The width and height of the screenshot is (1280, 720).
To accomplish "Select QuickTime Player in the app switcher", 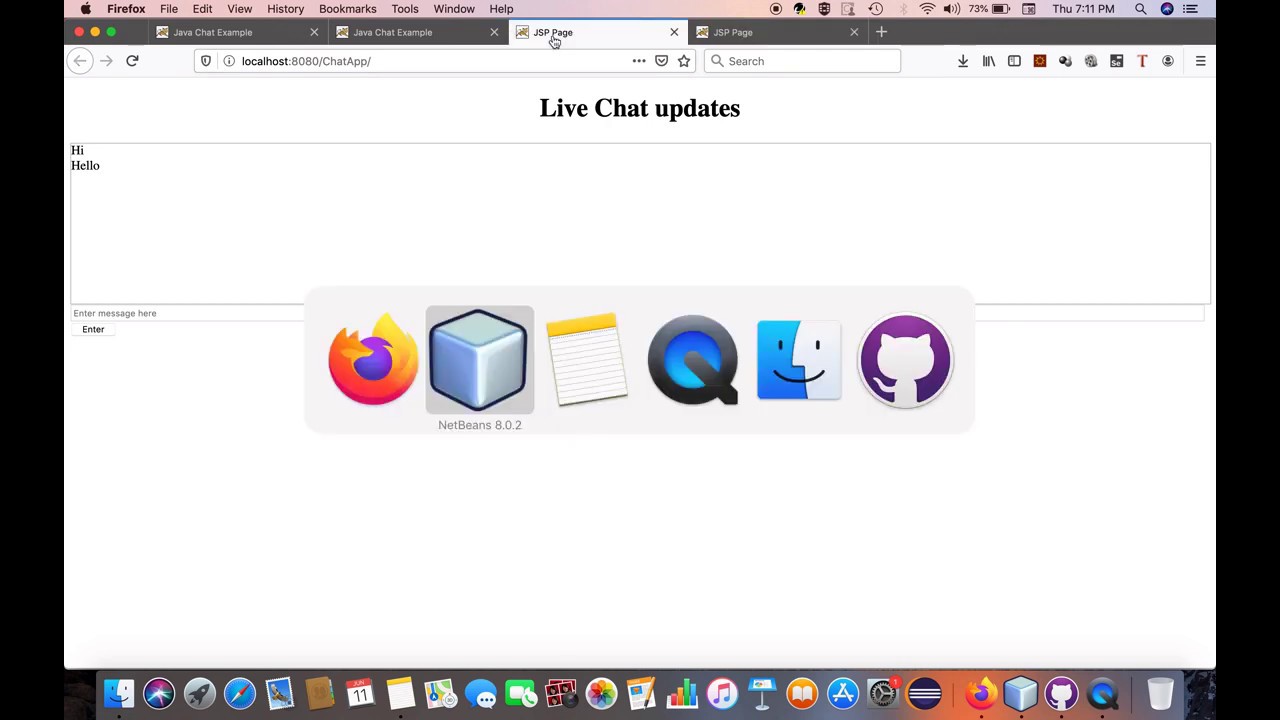I will click(693, 360).
